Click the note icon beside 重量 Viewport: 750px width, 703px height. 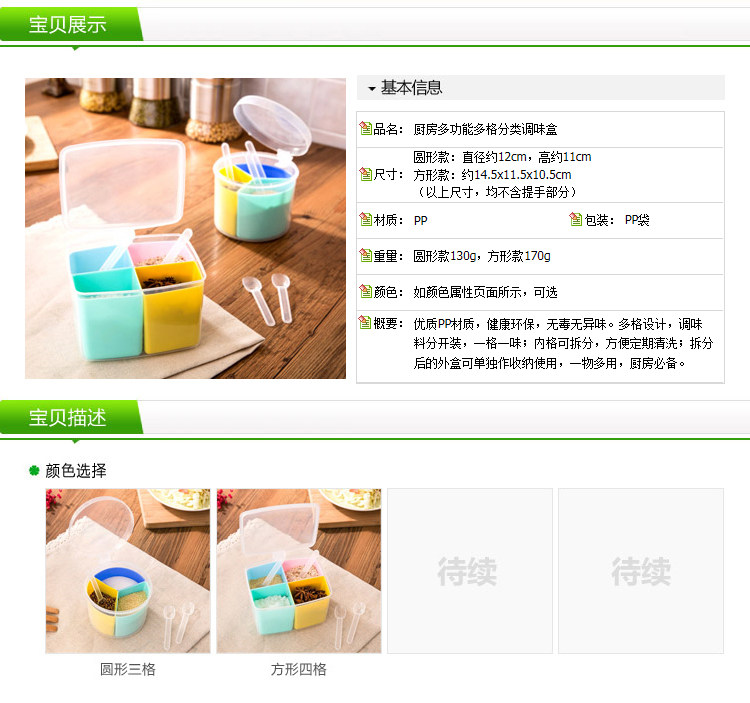(x=365, y=255)
